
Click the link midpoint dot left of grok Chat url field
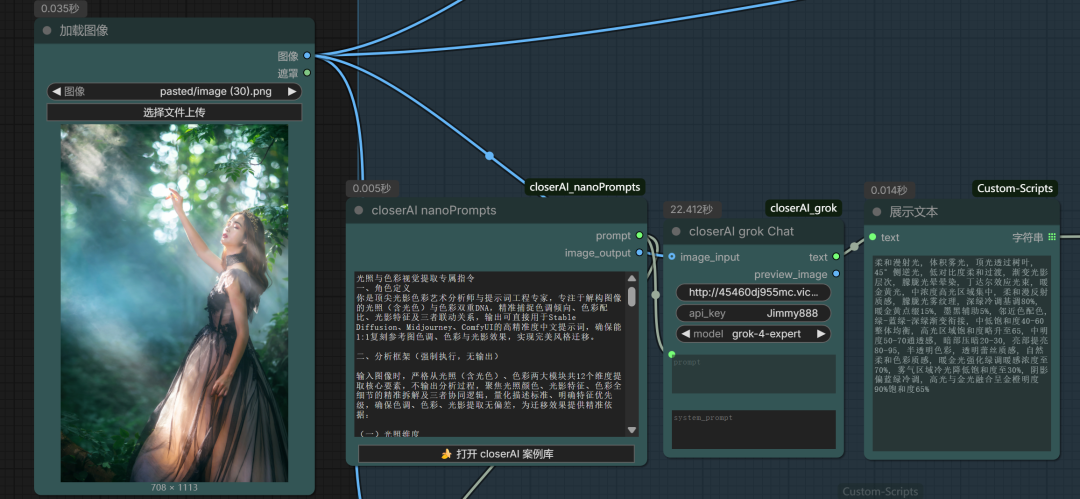(x=656, y=294)
